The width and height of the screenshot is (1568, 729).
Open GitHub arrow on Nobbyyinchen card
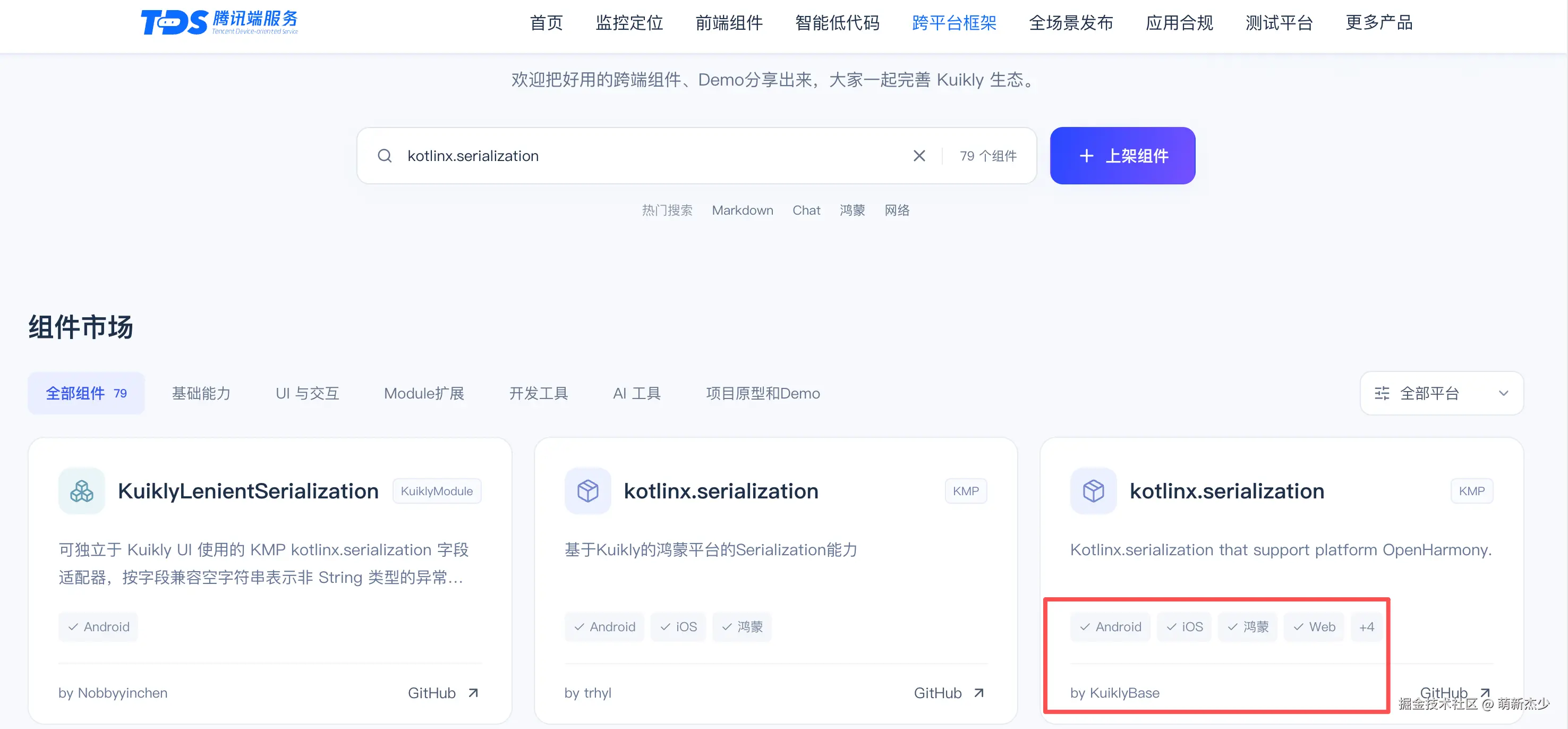click(x=473, y=693)
